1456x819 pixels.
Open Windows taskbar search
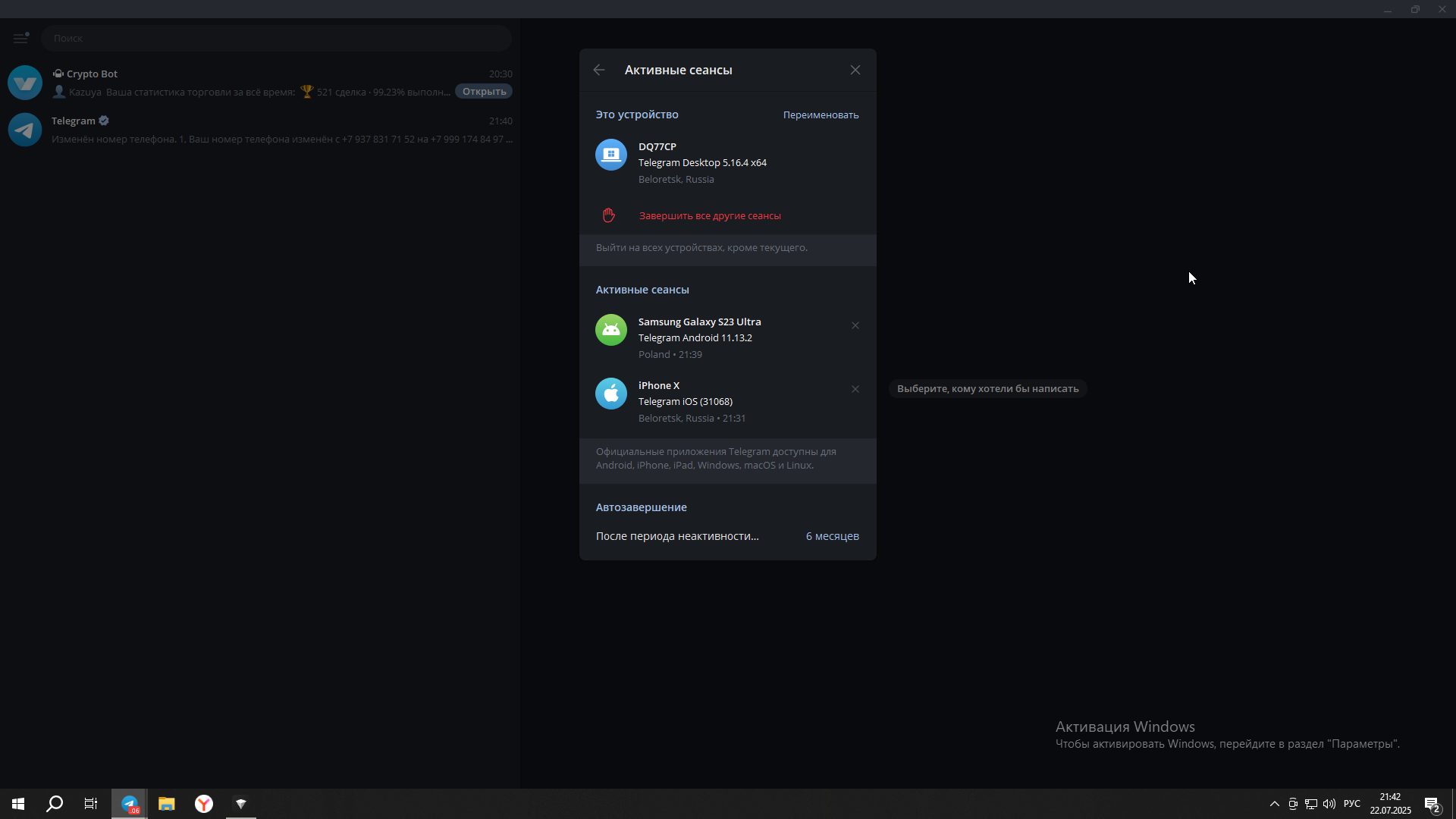(x=55, y=804)
